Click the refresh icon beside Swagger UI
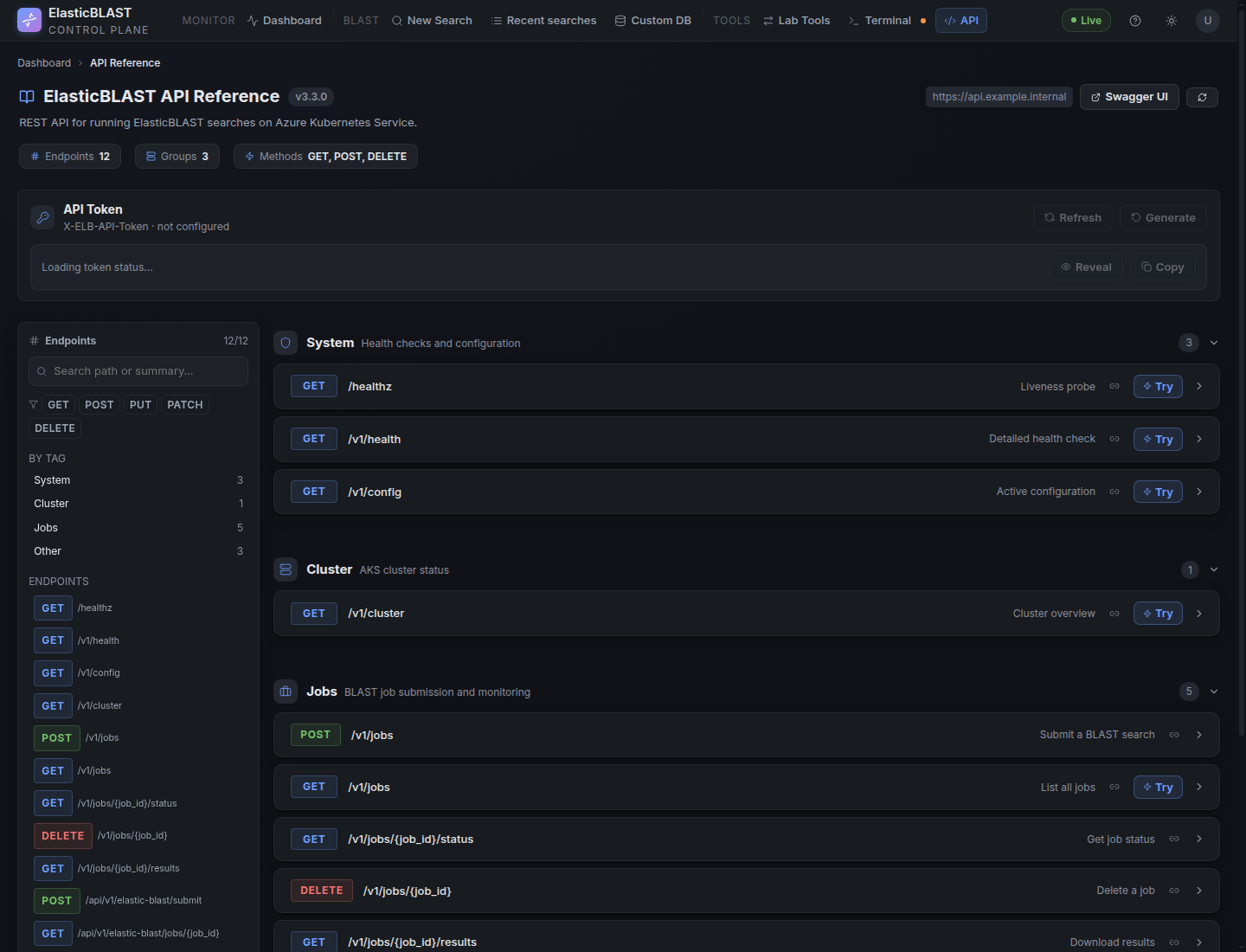The height and width of the screenshot is (952, 1246). (x=1202, y=97)
